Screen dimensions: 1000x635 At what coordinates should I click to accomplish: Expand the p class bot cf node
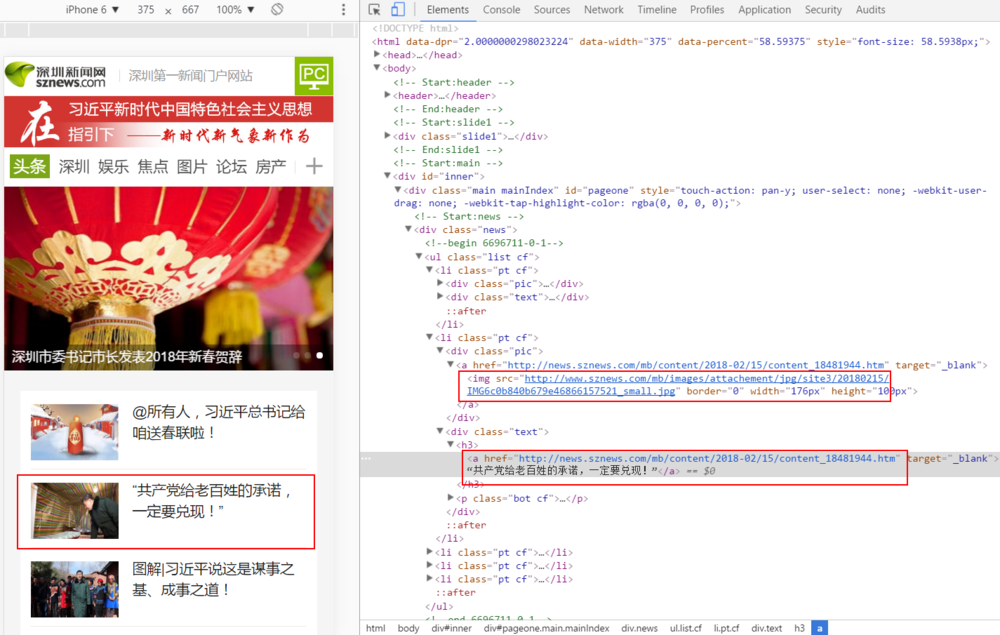(451, 498)
